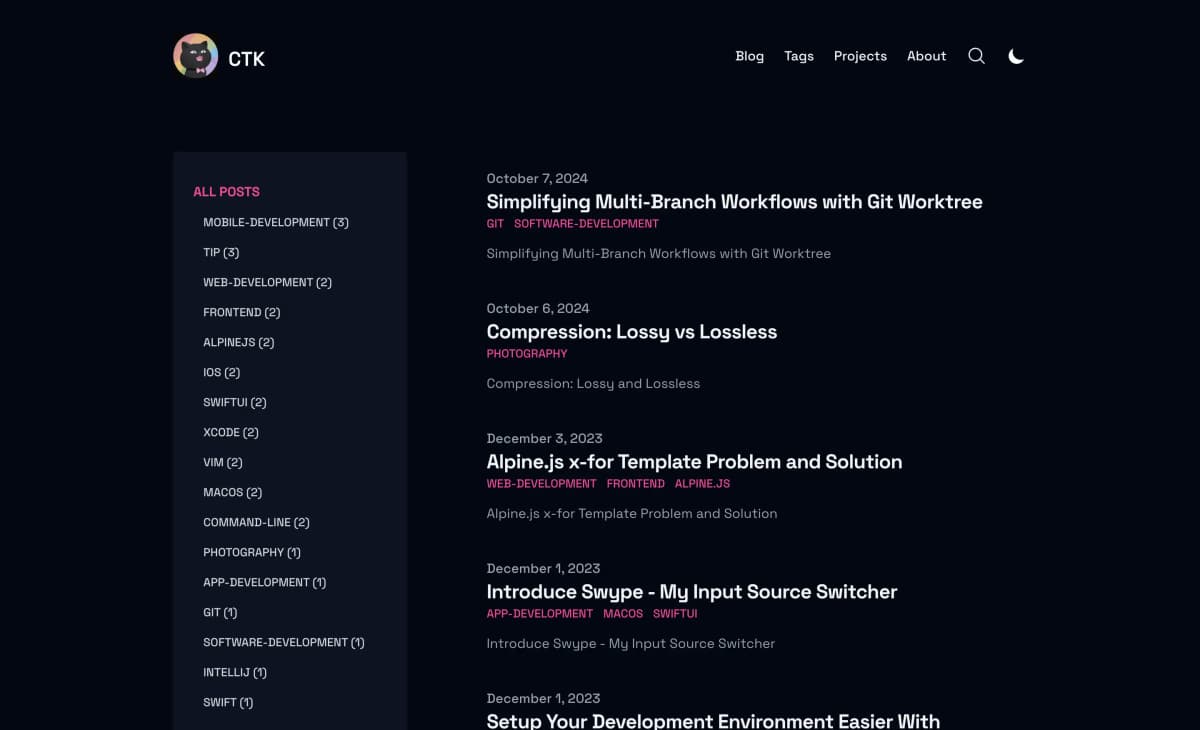Toggle dark mode moon icon
Viewport: 1200px width, 730px height.
tap(1016, 56)
